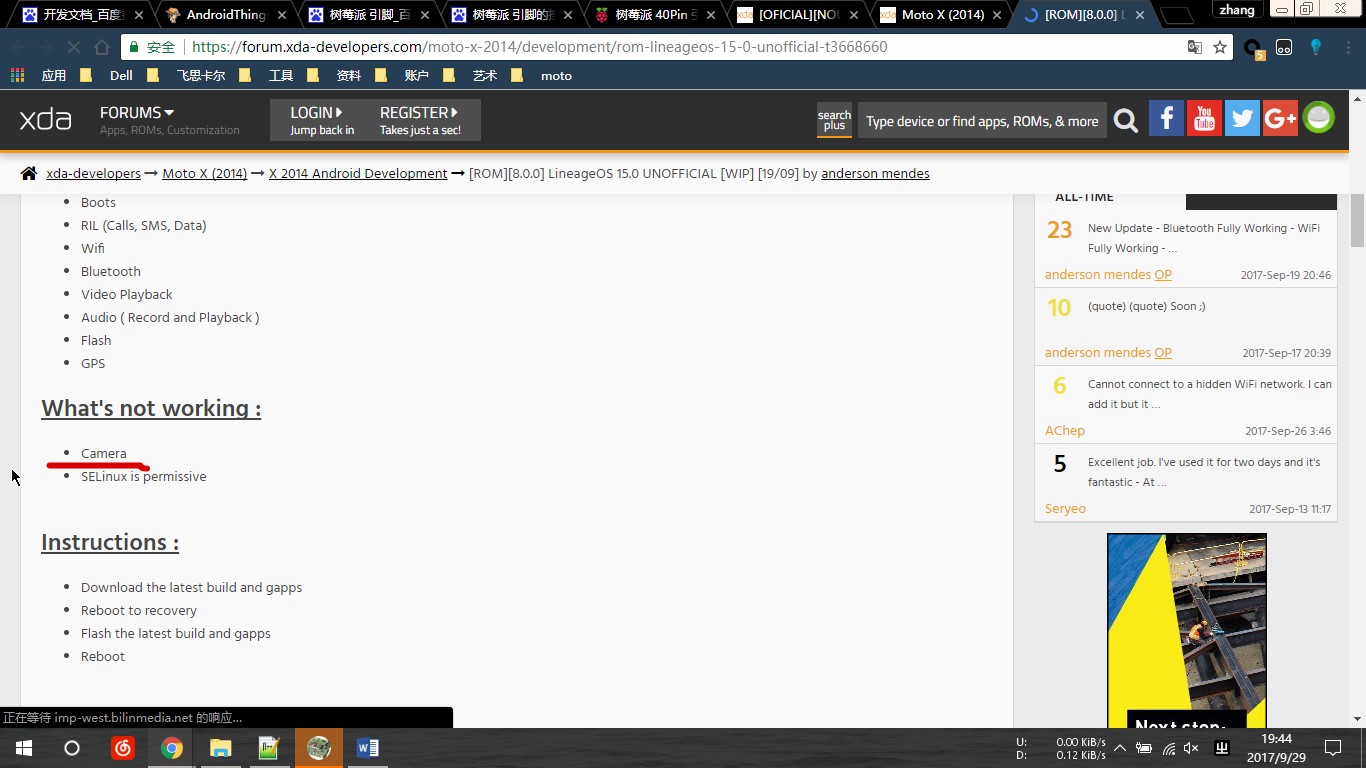Click the magnifier search icon
The width and height of the screenshot is (1366, 768).
point(1126,121)
